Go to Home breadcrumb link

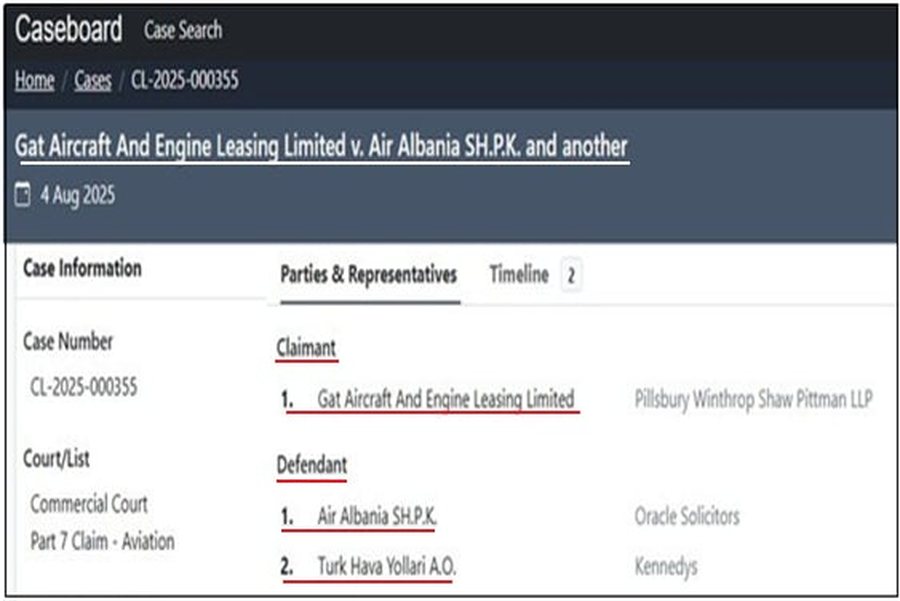pos(34,81)
